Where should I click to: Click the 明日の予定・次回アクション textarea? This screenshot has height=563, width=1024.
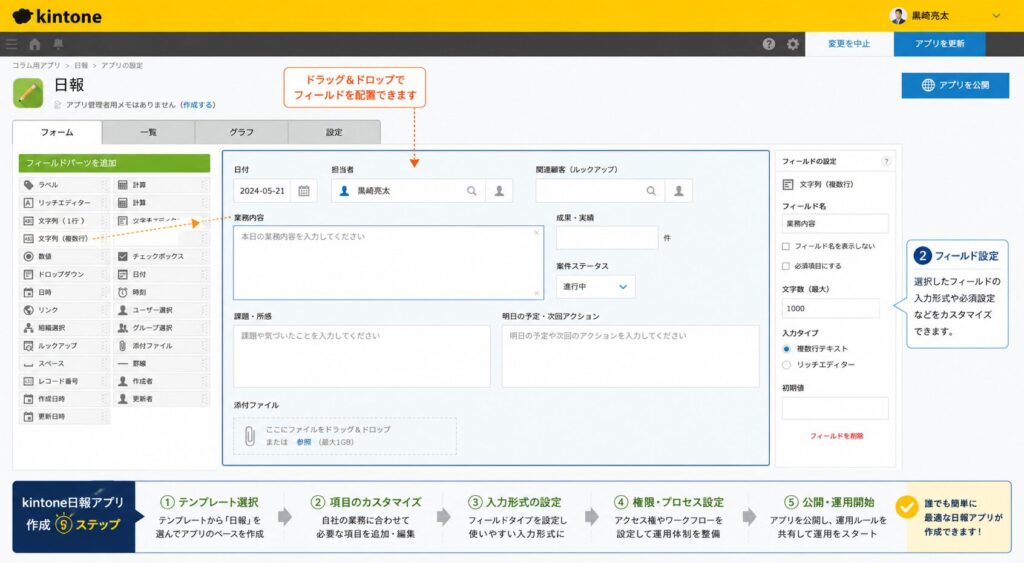point(630,356)
